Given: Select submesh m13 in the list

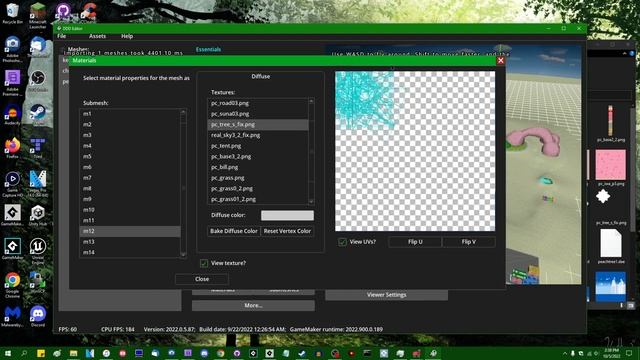Looking at the screenshot, I should [130, 242].
